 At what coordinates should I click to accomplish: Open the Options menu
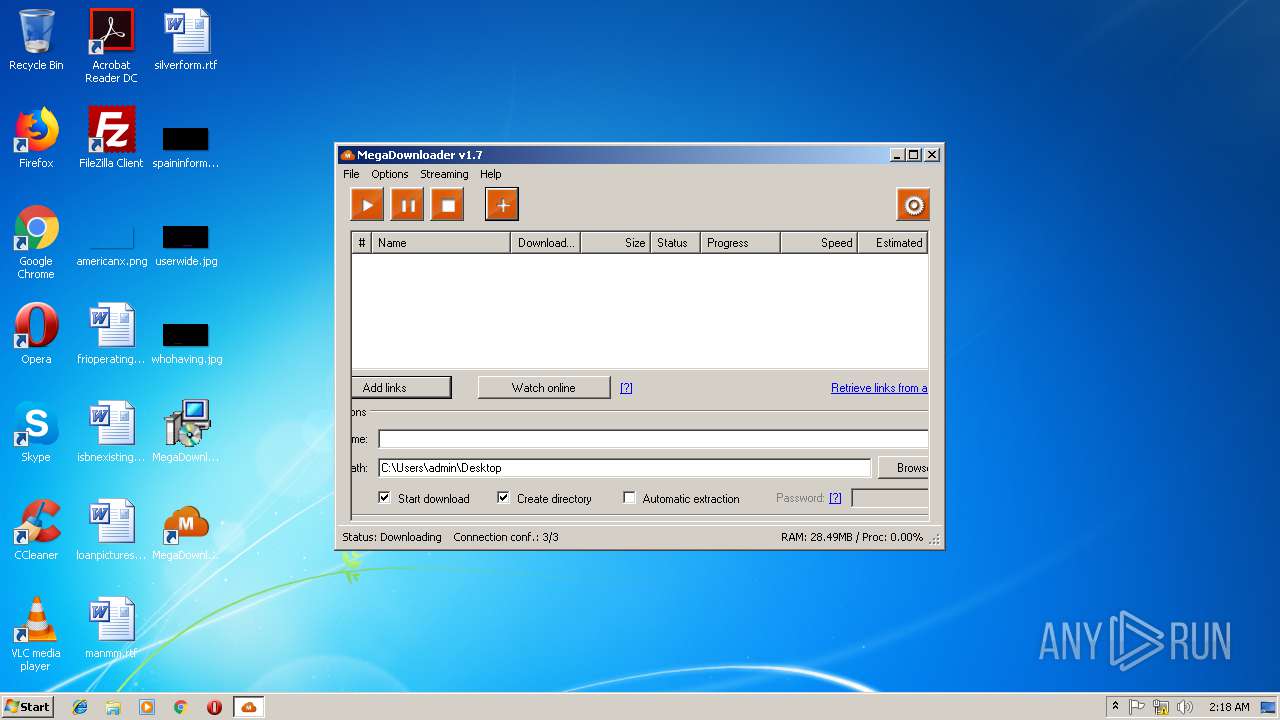coord(390,174)
